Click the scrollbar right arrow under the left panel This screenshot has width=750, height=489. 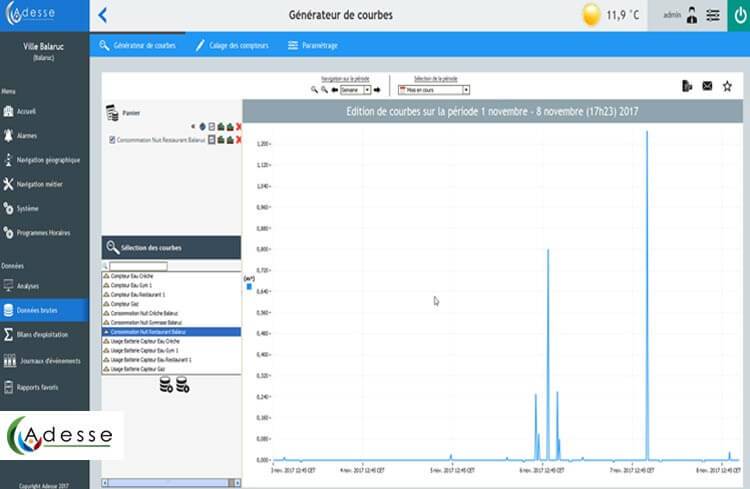(x=238, y=483)
